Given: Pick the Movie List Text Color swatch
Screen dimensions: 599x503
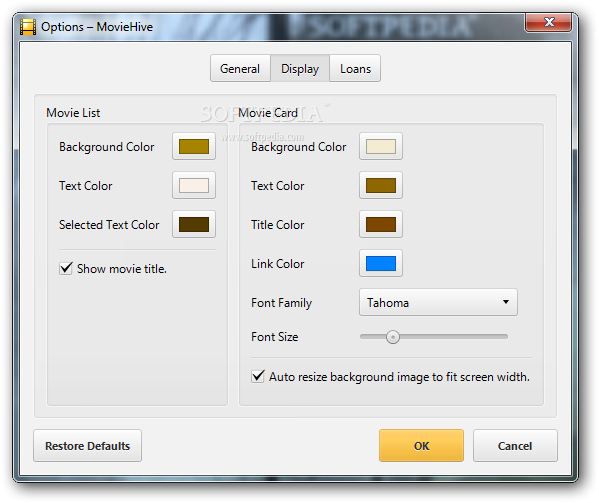Looking at the screenshot, I should [x=194, y=185].
